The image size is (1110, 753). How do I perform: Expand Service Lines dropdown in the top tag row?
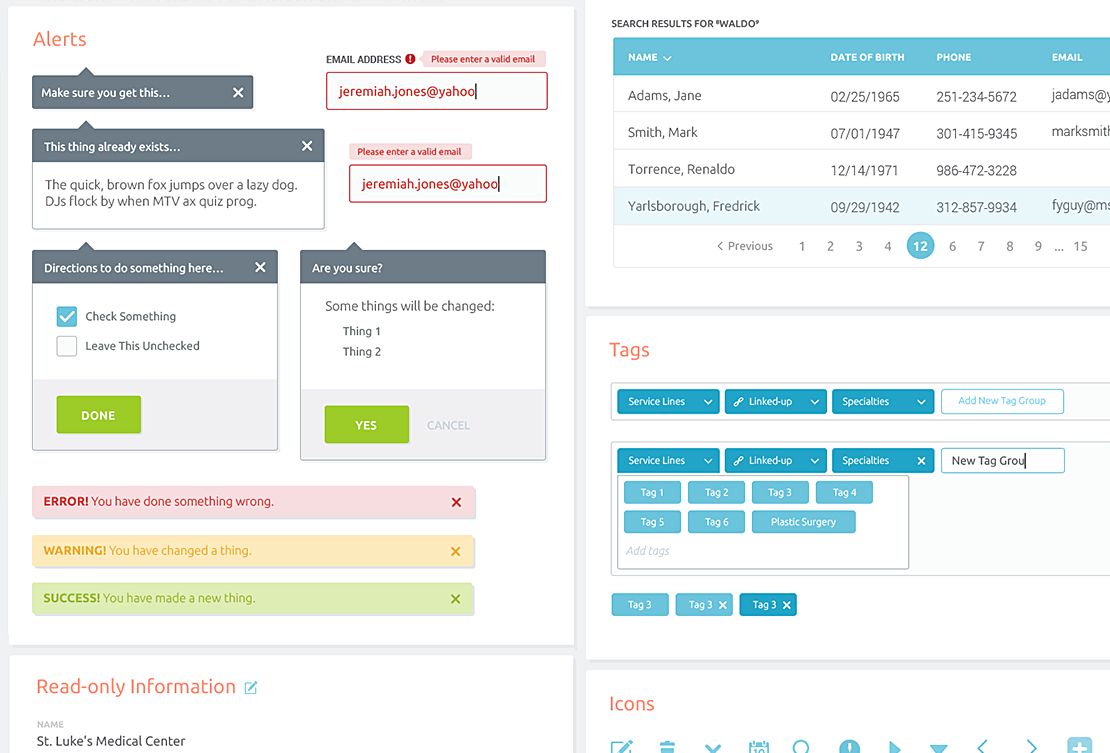(x=708, y=402)
